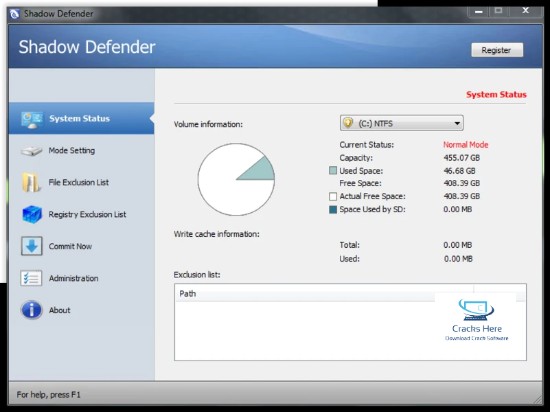
Task: Click the lightbulb icon in volume dropdown
Action: (x=348, y=123)
